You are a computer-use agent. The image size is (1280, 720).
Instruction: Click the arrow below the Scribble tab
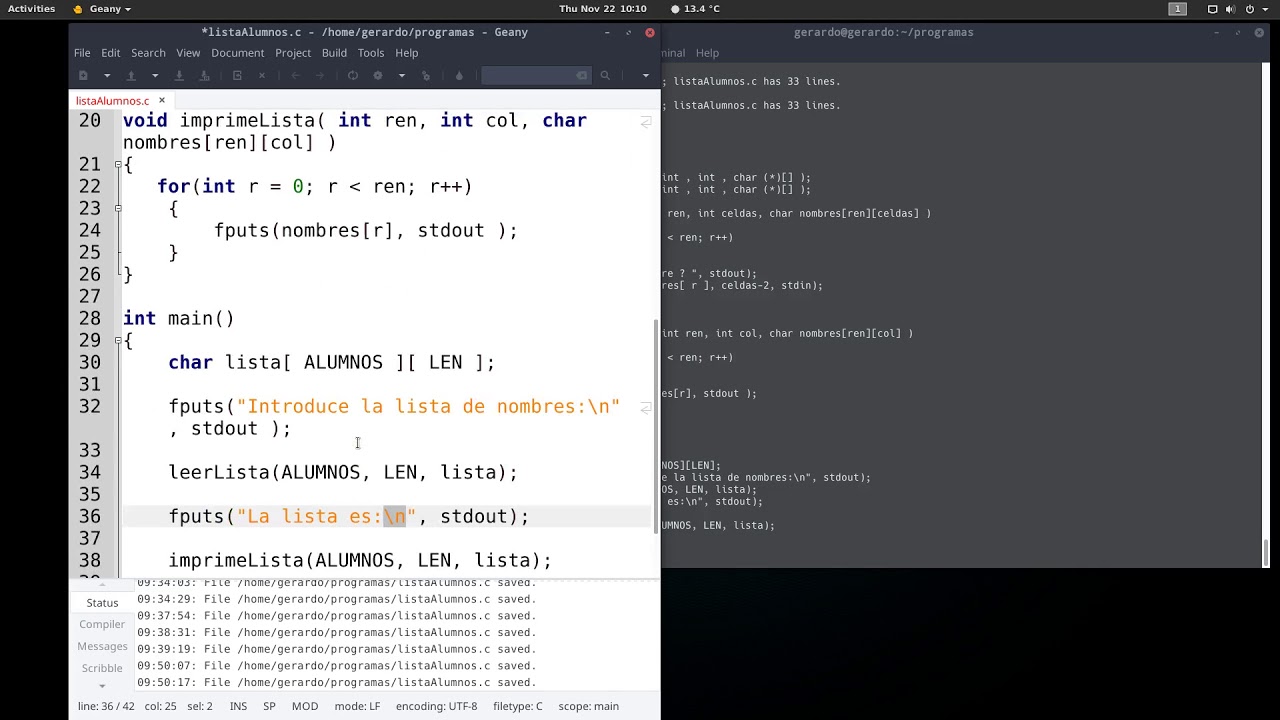click(x=102, y=686)
